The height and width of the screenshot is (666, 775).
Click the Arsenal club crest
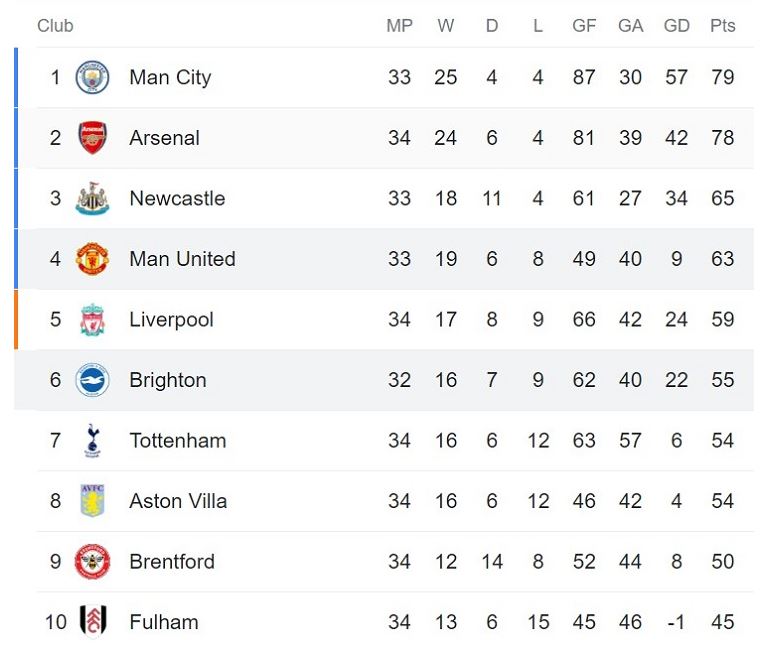point(92,138)
